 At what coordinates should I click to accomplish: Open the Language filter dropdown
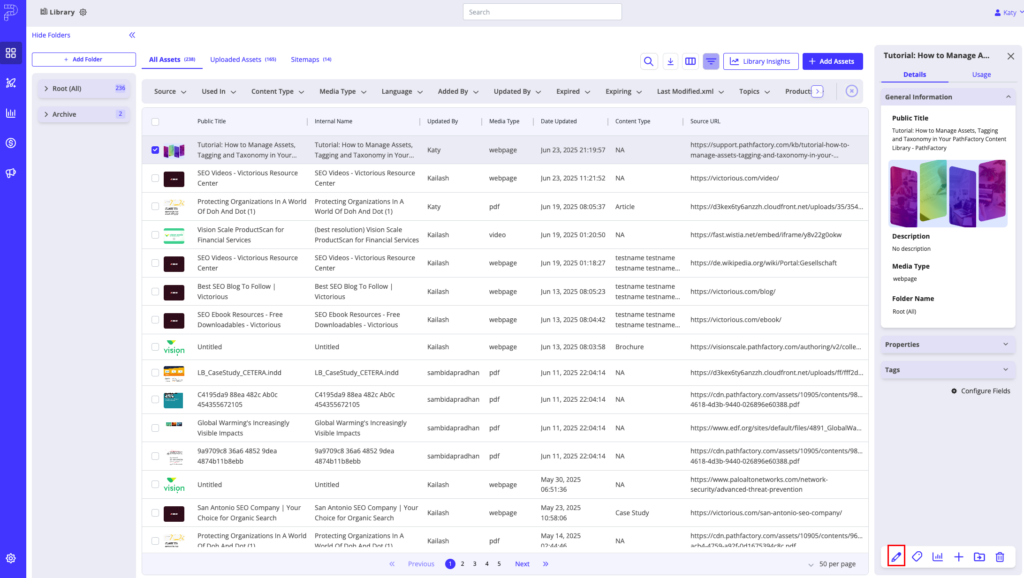tap(402, 91)
